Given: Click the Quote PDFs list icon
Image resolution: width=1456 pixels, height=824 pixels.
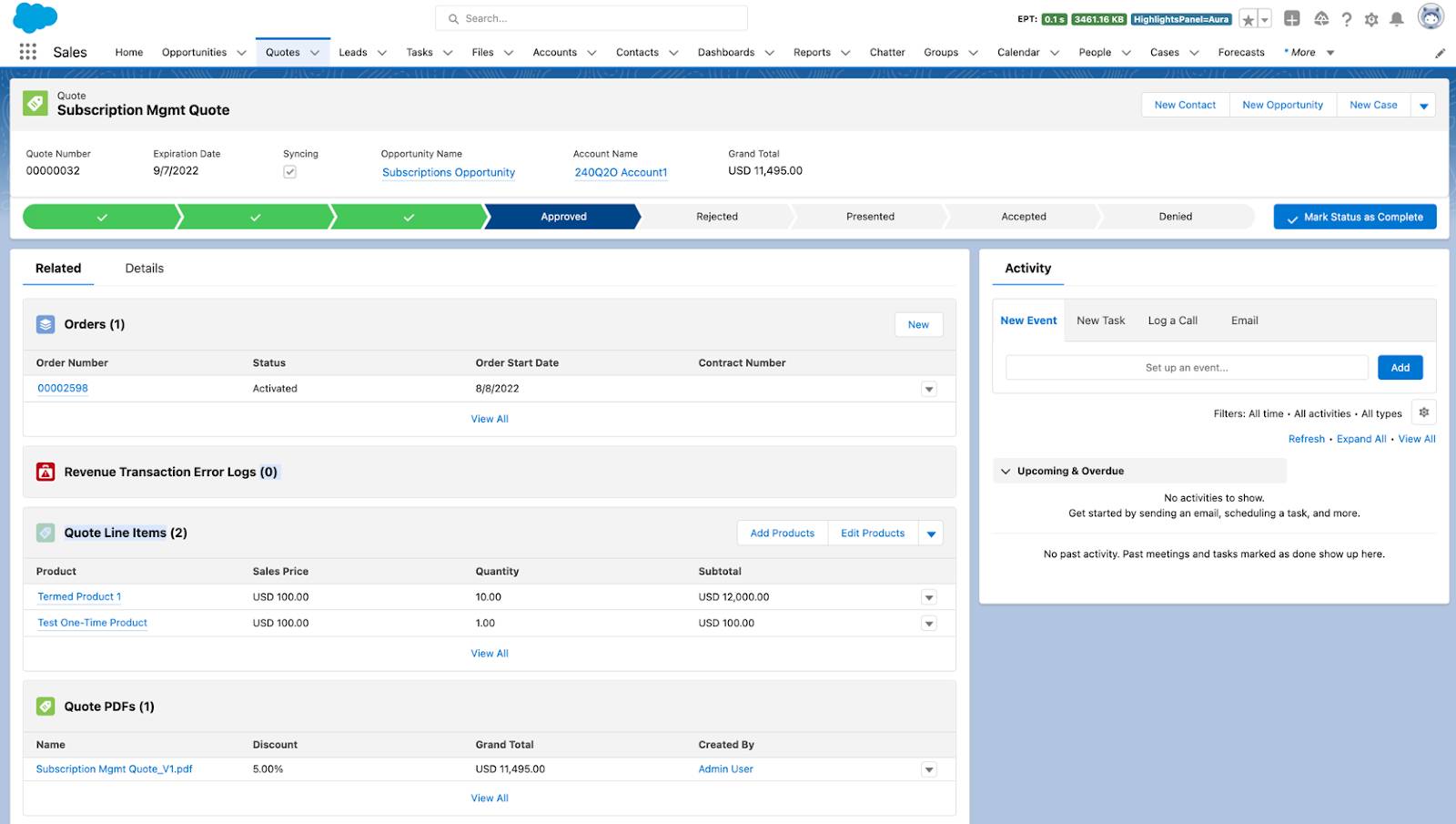Looking at the screenshot, I should coord(45,706).
